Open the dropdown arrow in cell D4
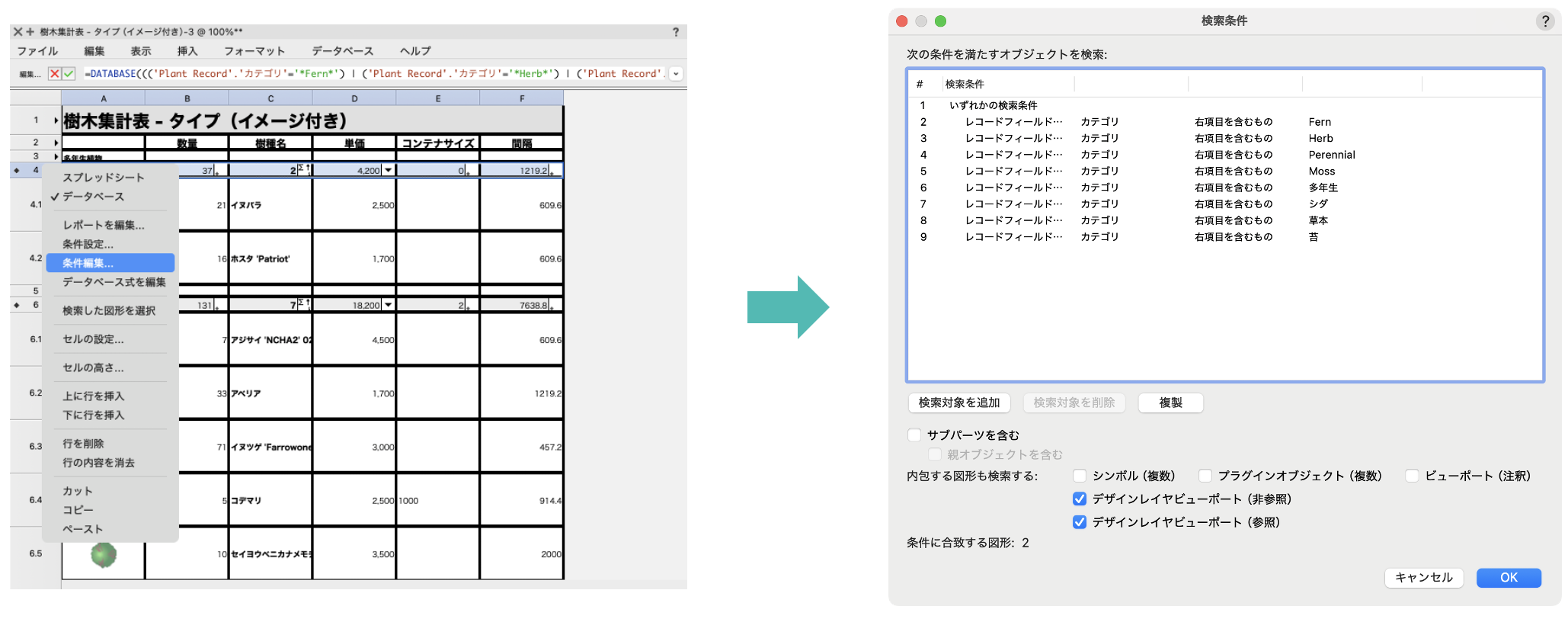1568x619 pixels. [x=388, y=170]
